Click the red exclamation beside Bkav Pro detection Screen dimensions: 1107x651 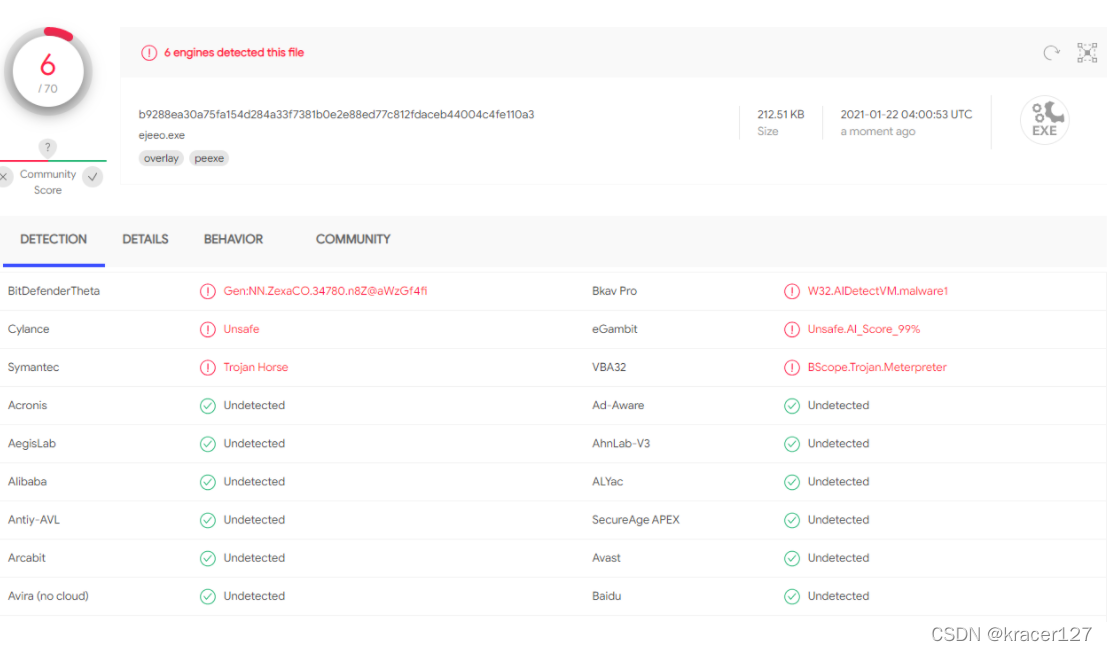point(793,291)
